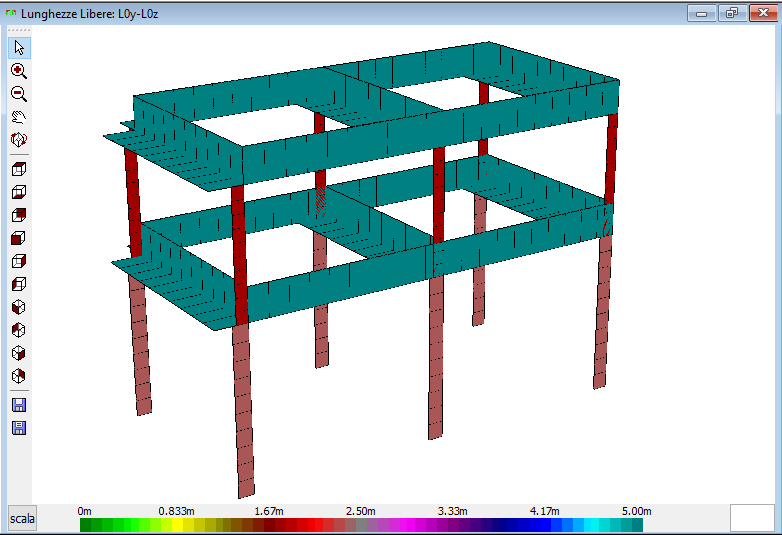Click the "1.67m" scale label
This screenshot has width=782, height=535.
tap(269, 511)
